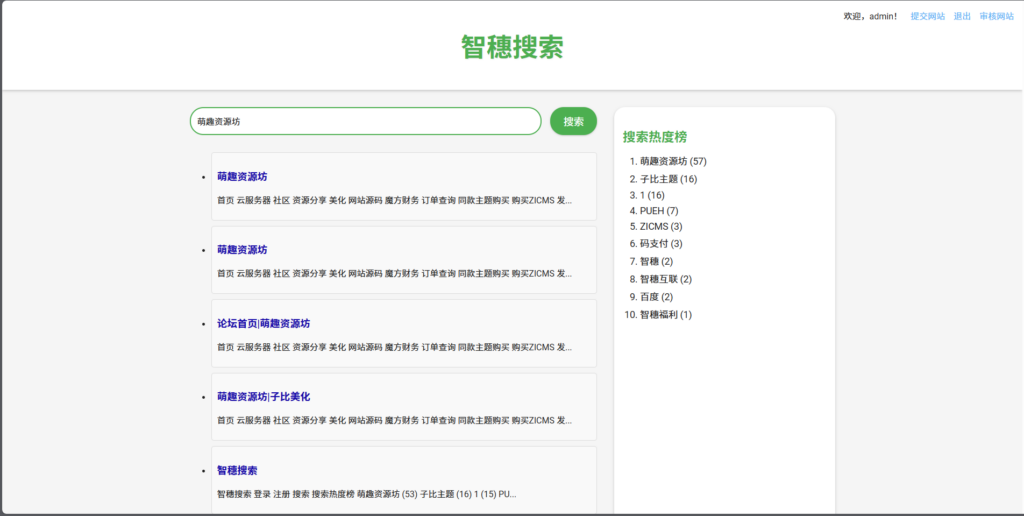The image size is (1024, 516).
Task: Click the 欢迎，admin！ greeting text
Action: coord(871,16)
